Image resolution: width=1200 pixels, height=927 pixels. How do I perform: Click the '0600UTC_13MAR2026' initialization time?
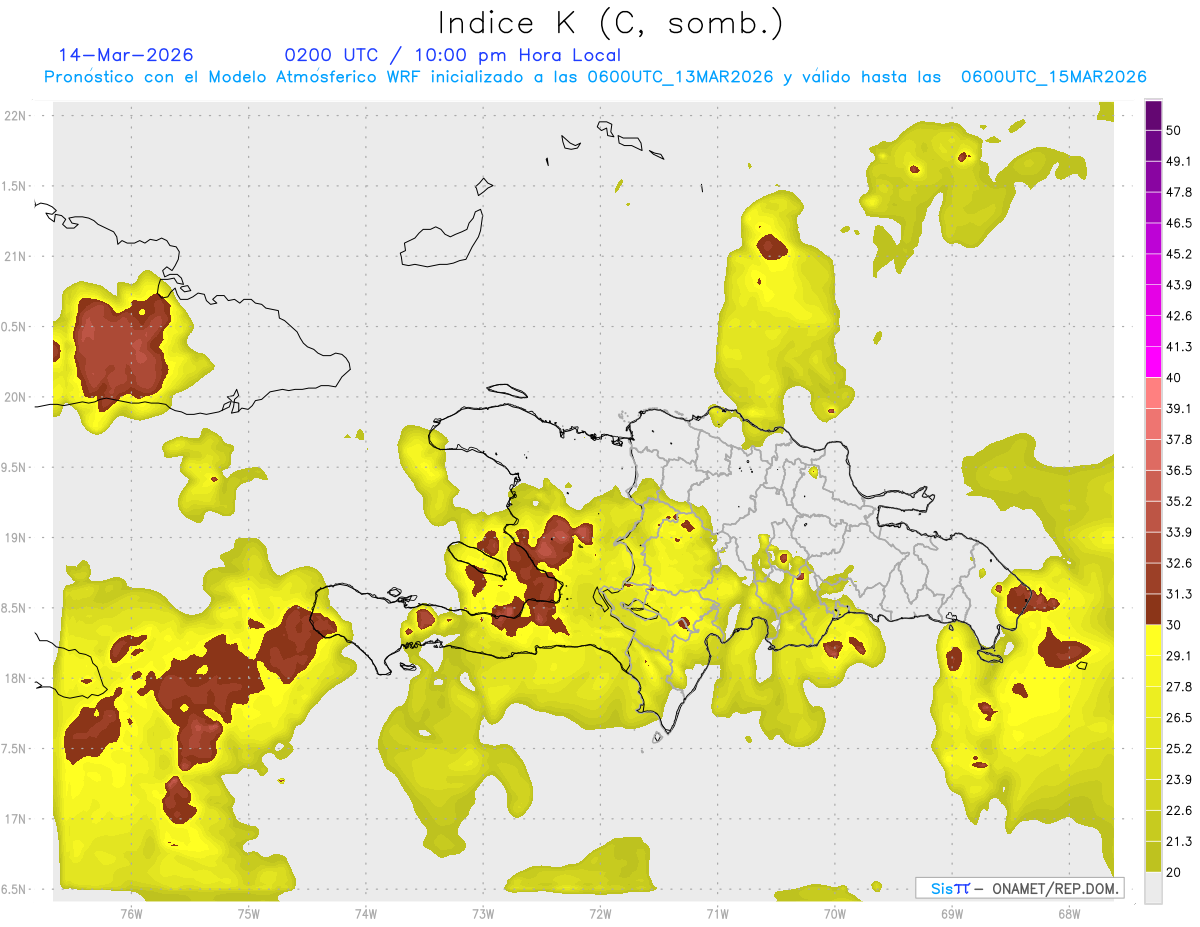[680, 77]
